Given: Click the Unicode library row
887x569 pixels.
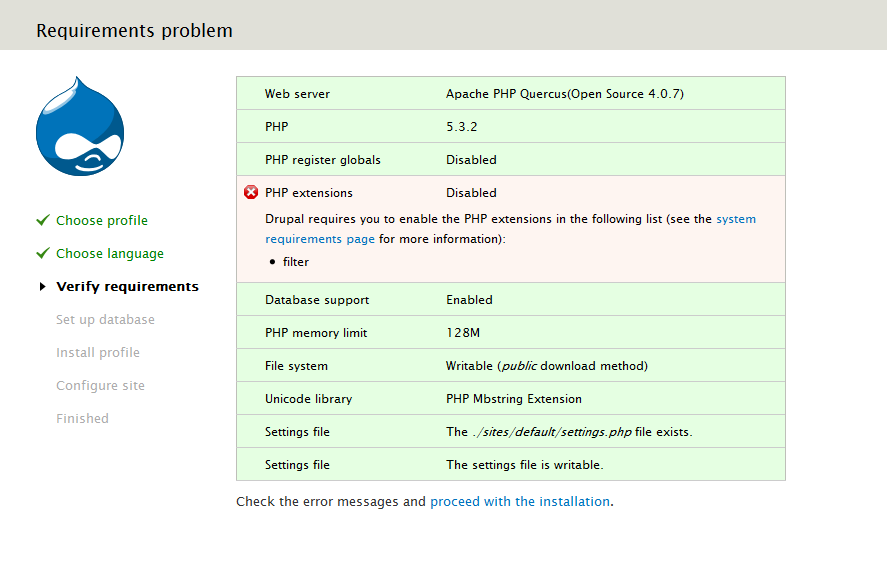Looking at the screenshot, I should (510, 399).
